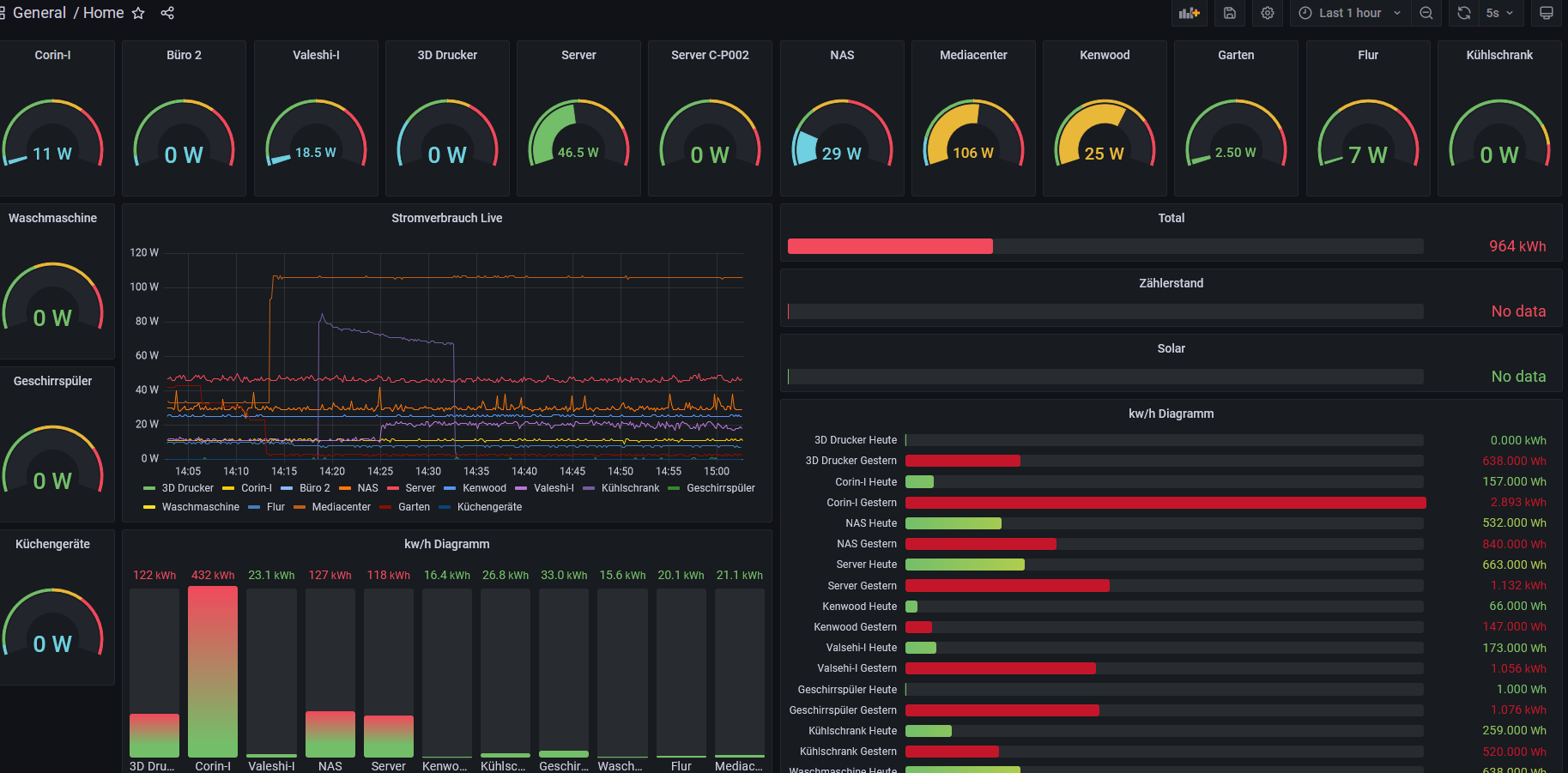Open the Home dashboard title link

[x=104, y=13]
